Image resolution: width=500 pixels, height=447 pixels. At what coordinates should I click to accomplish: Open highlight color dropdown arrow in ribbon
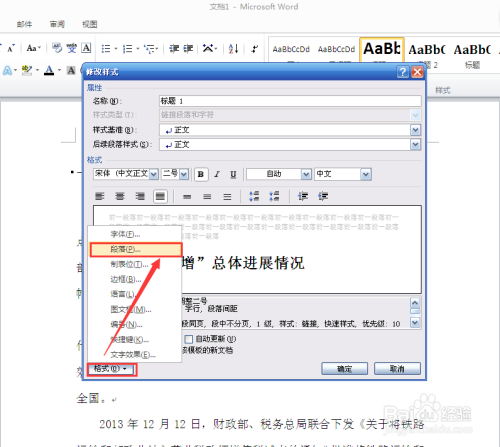[37, 70]
